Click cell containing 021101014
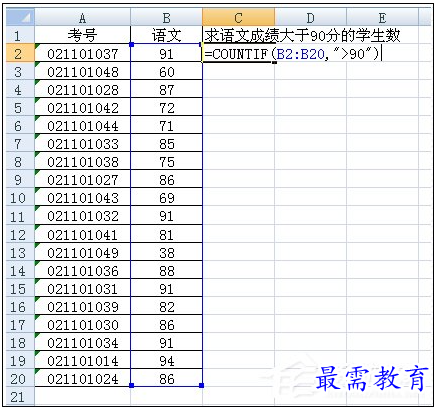The width and height of the screenshot is (437, 410). pyautogui.click(x=83, y=360)
